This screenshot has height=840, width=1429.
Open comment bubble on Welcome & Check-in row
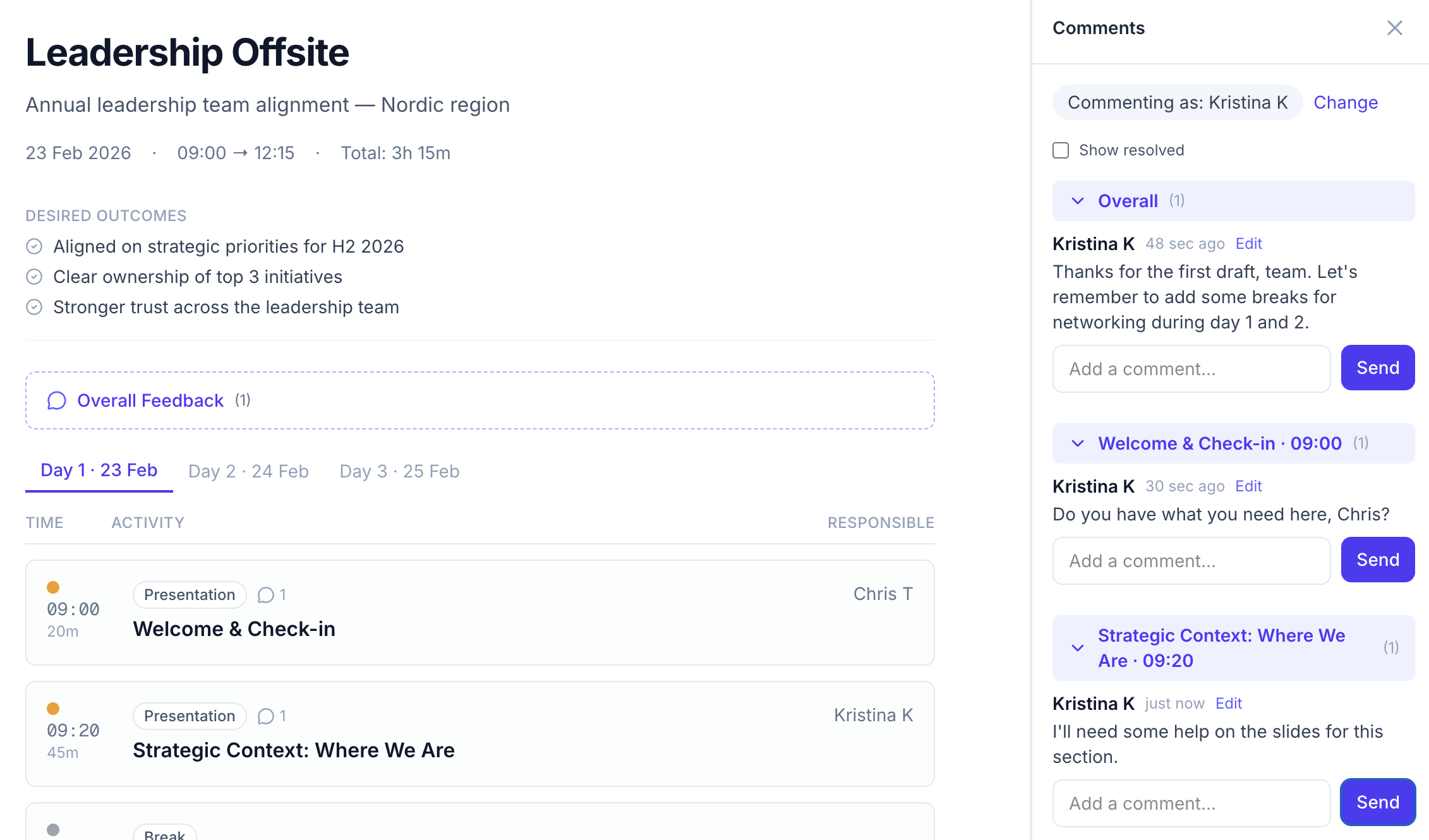(x=266, y=595)
